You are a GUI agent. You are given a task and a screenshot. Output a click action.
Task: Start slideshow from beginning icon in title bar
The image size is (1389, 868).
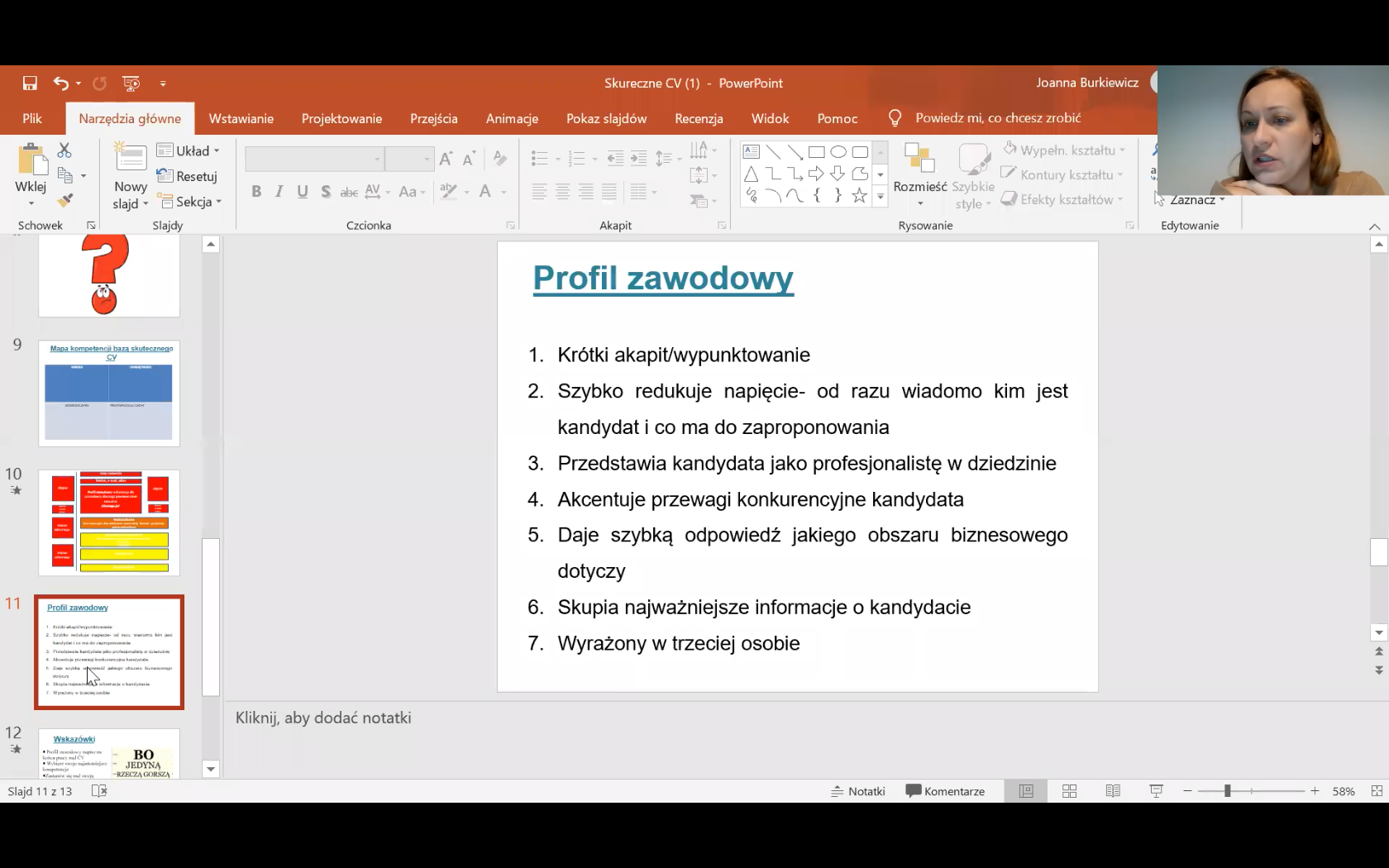tap(131, 83)
